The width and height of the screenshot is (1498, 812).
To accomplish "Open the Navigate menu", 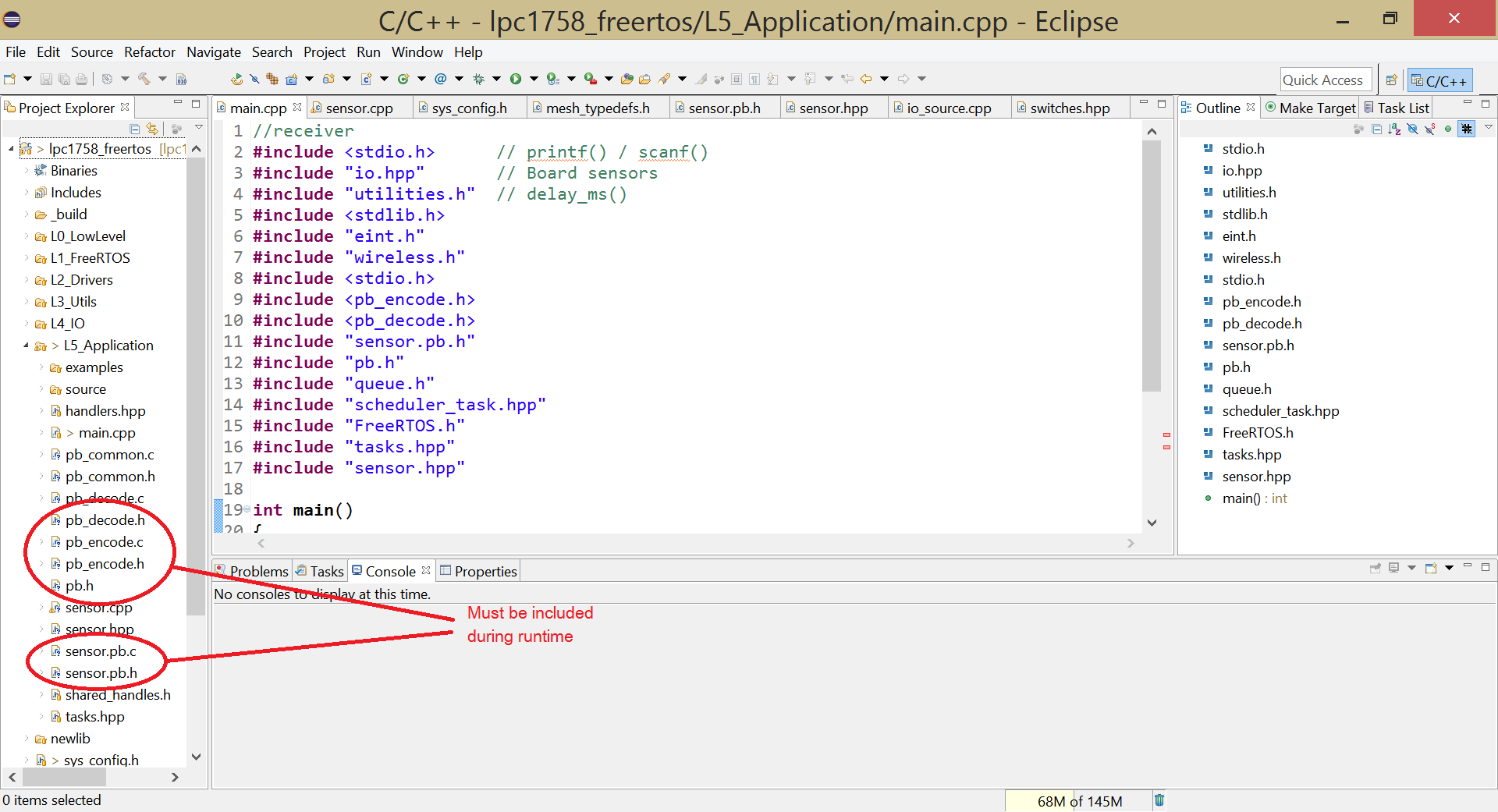I will (x=214, y=52).
